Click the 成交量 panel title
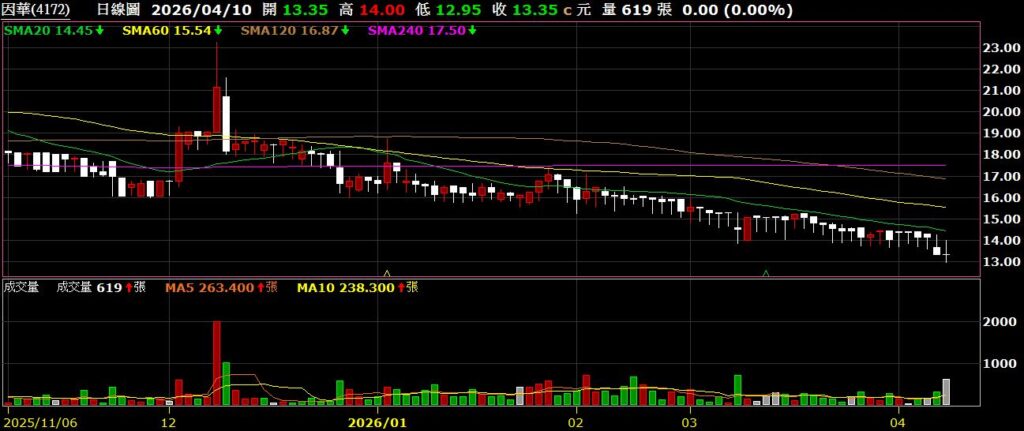 coord(22,288)
